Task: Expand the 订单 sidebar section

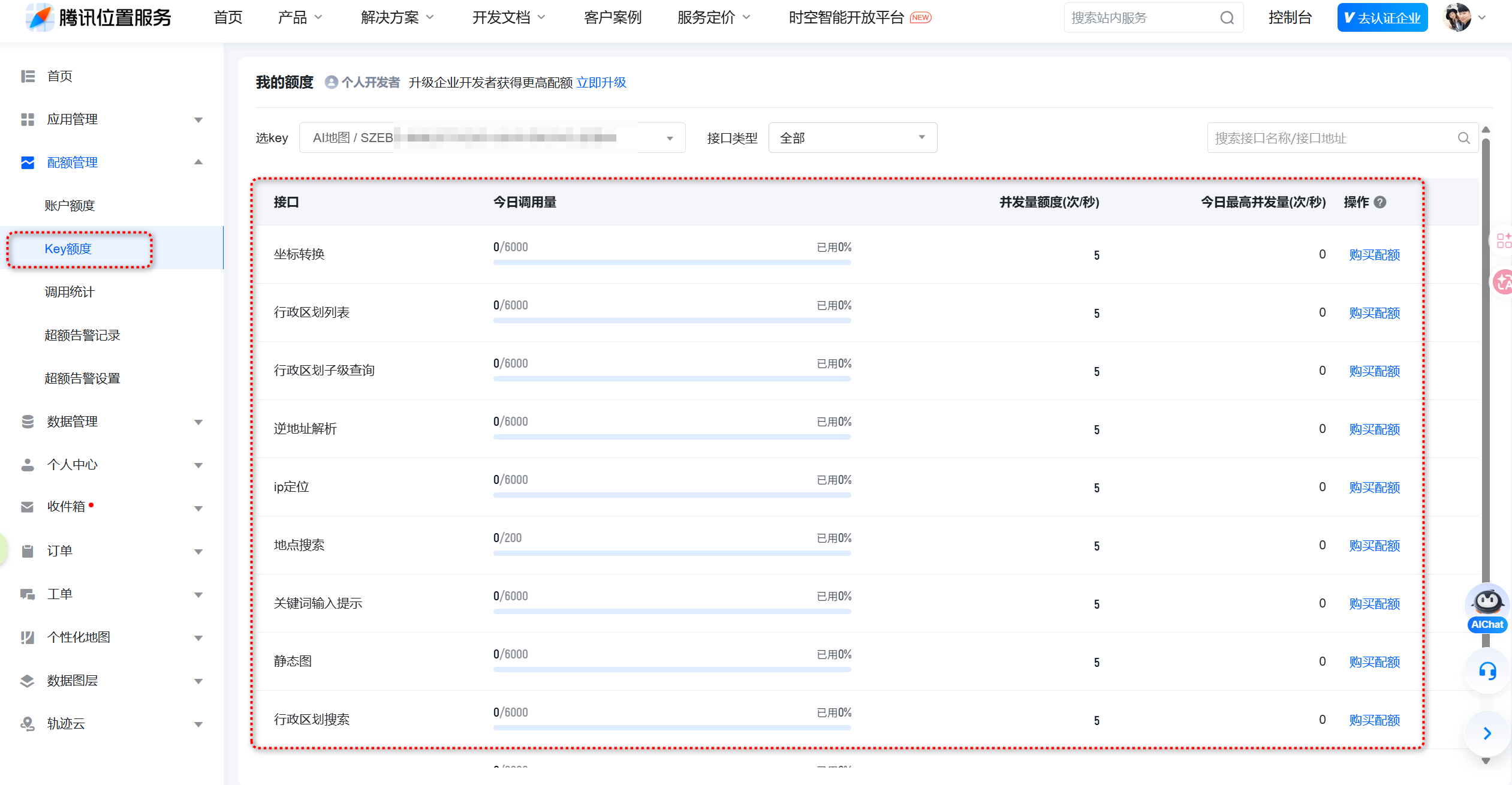Action: pos(198,552)
